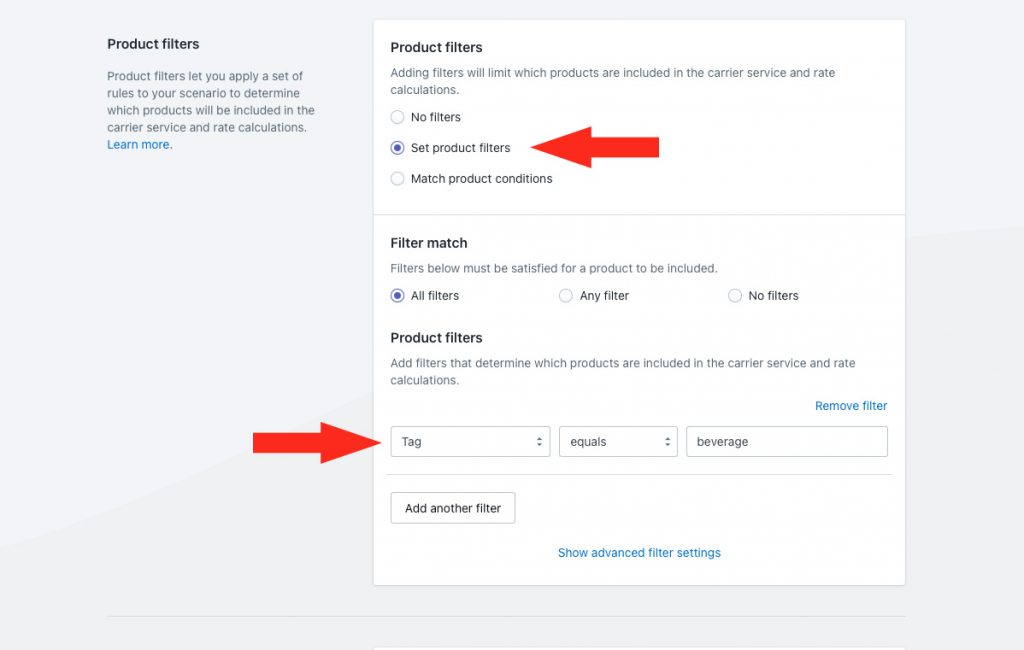Click the 'Remove filter' link
This screenshot has width=1024, height=650.
click(x=851, y=406)
